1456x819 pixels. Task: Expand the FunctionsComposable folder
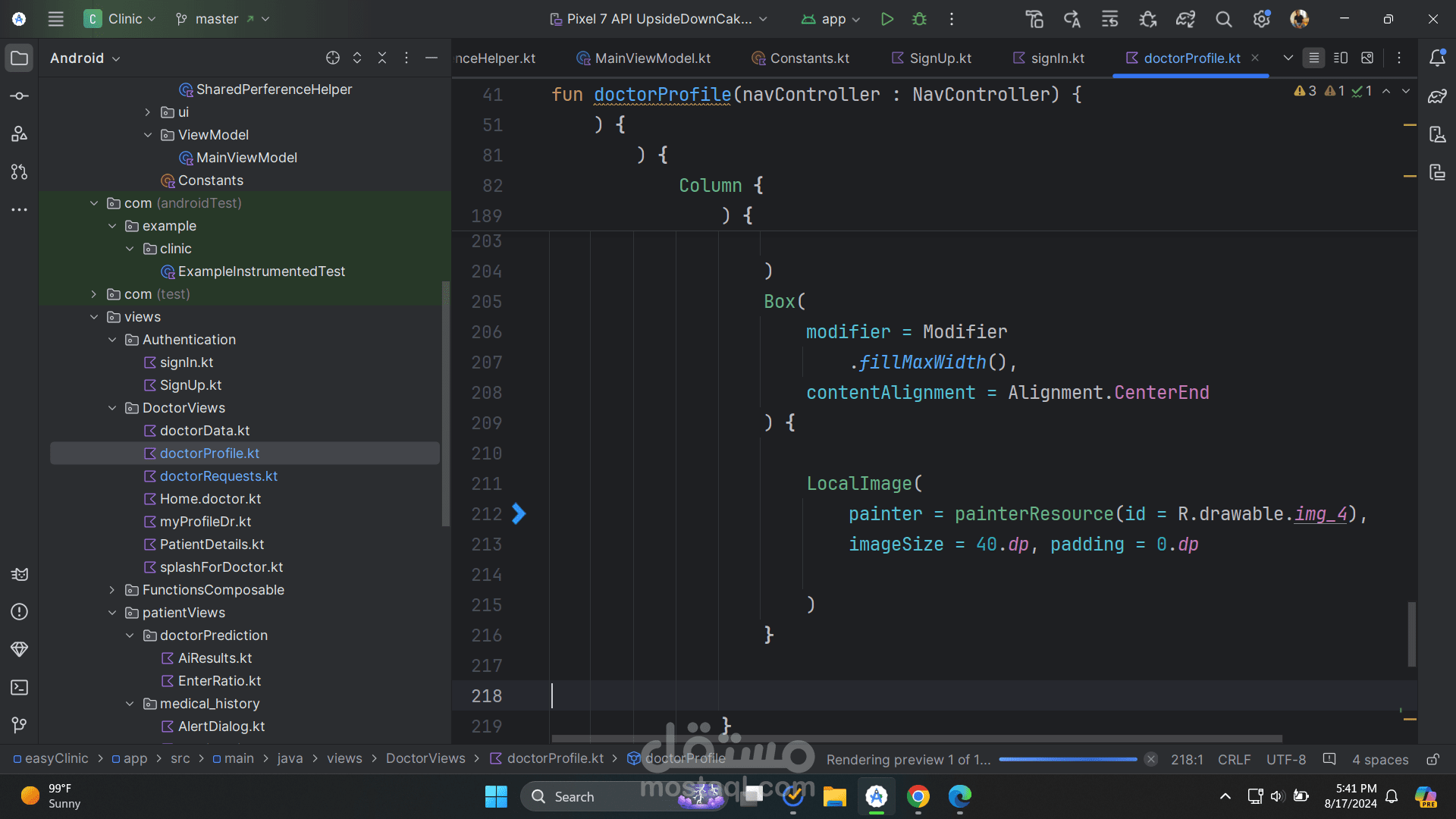[x=112, y=590]
